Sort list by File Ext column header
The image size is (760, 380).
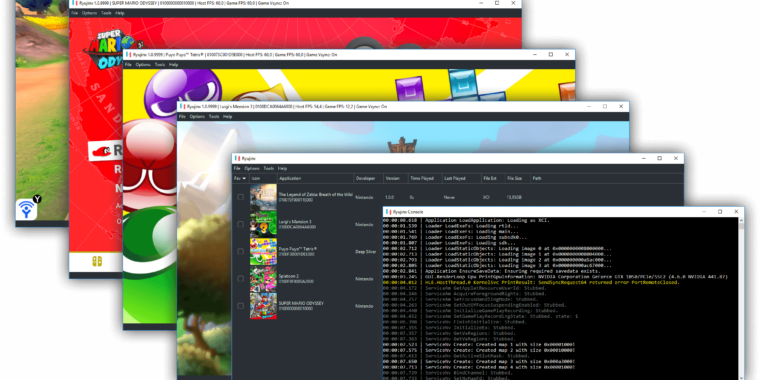coord(493,178)
